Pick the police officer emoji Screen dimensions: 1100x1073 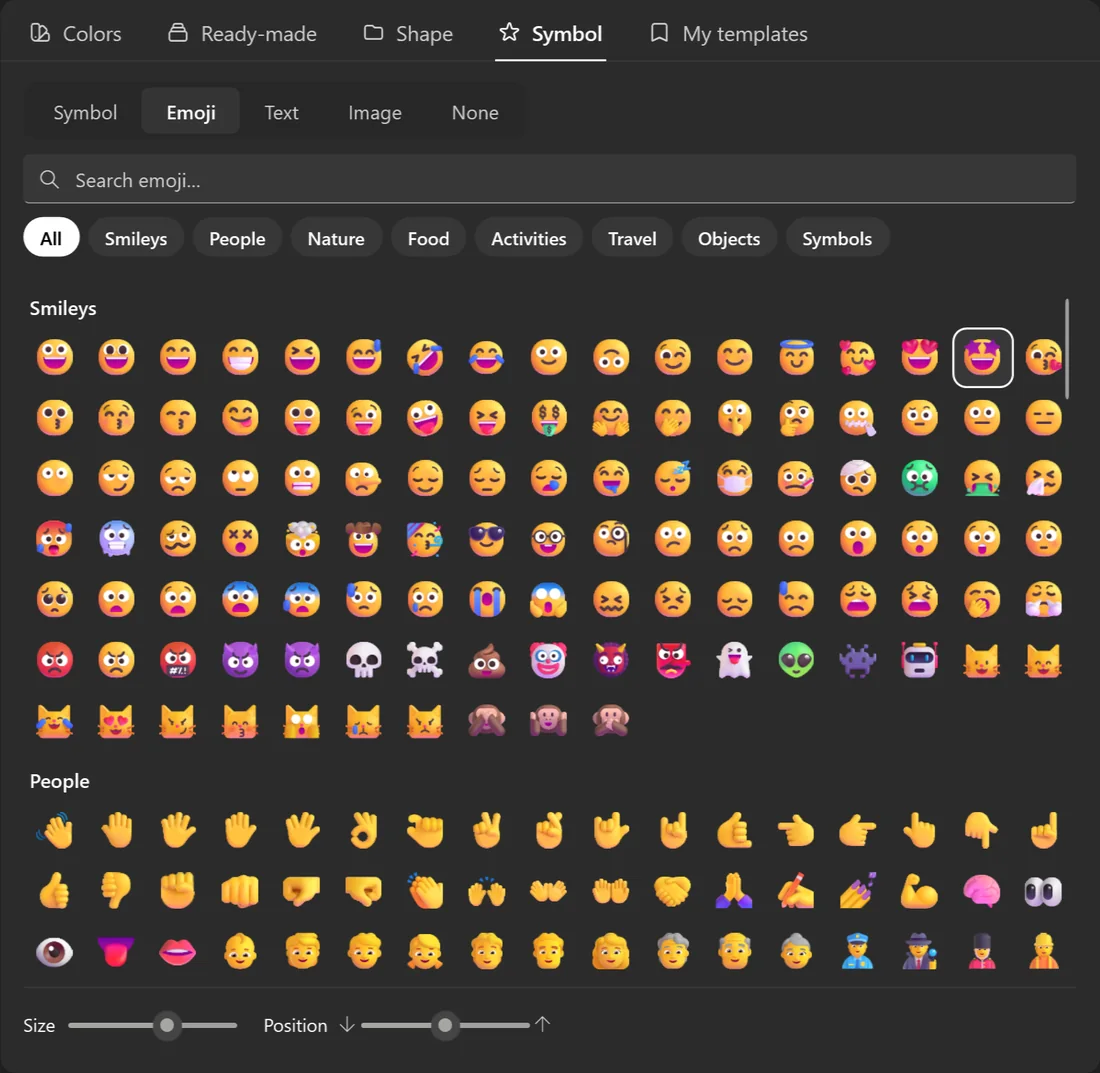pos(857,952)
